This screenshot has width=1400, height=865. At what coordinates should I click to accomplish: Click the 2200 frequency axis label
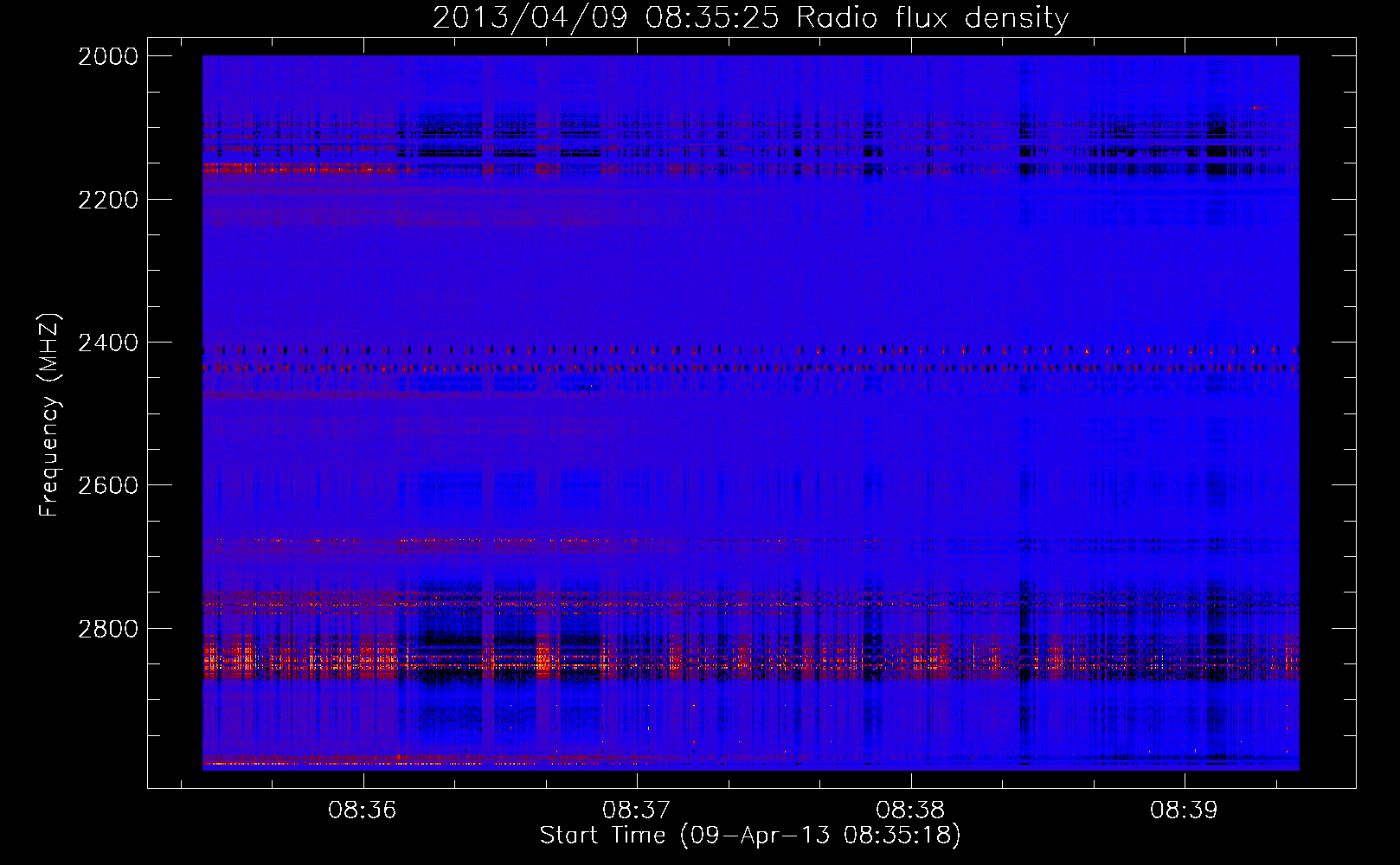pyautogui.click(x=108, y=200)
